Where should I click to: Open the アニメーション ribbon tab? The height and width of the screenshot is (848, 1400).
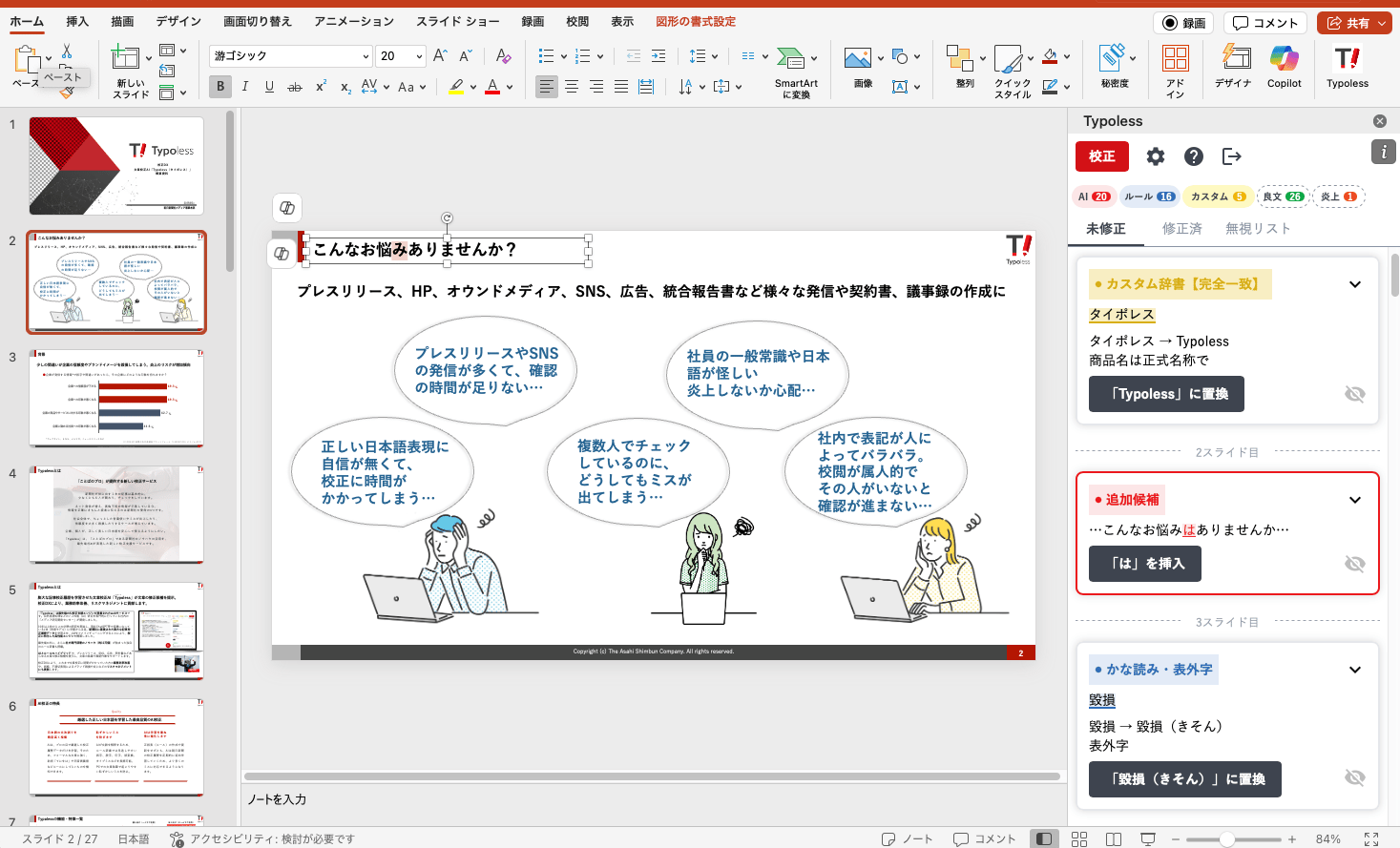point(353,21)
